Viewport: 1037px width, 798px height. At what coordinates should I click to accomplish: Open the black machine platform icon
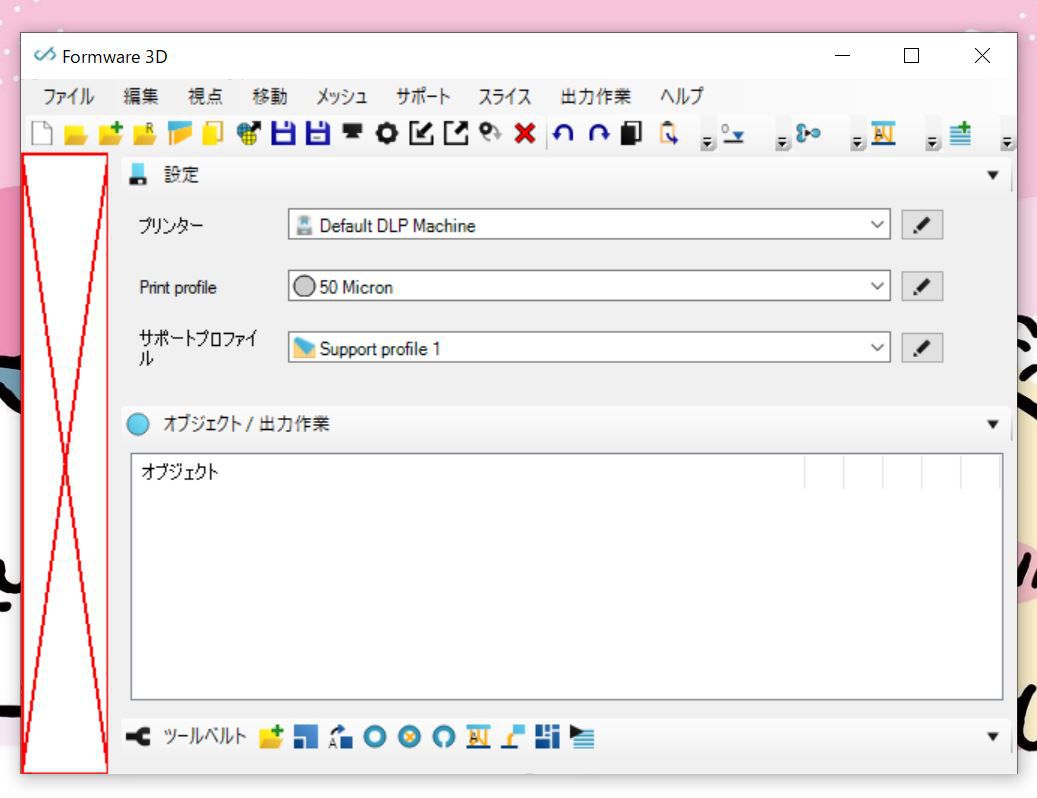point(352,132)
